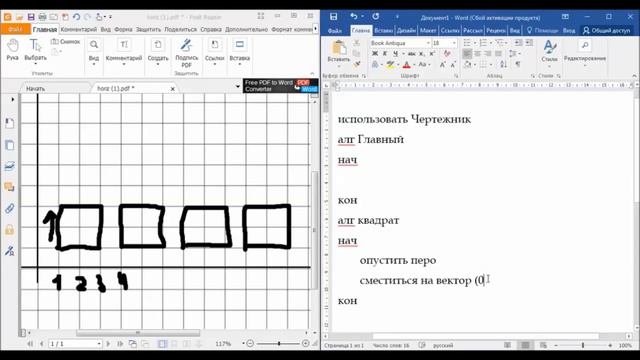Open Foxit Файл menu button

(16, 29)
